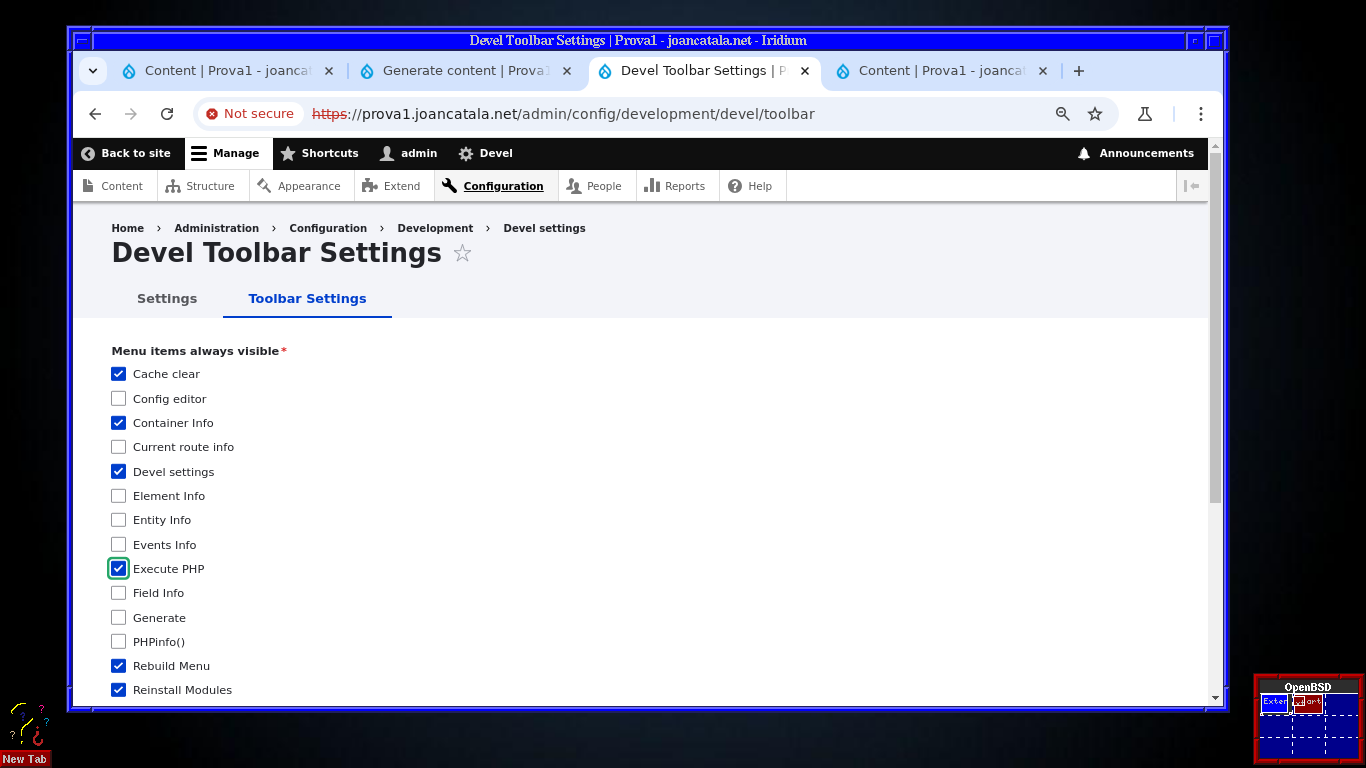The image size is (1366, 768).
Task: Open the Devel gear toolbar item
Action: 486,154
